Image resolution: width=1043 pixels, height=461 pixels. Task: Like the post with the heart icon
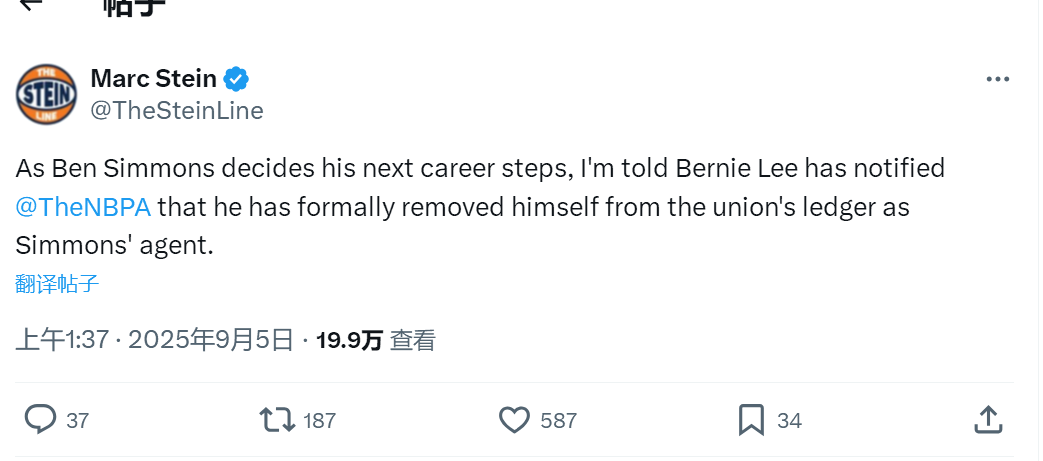(514, 419)
